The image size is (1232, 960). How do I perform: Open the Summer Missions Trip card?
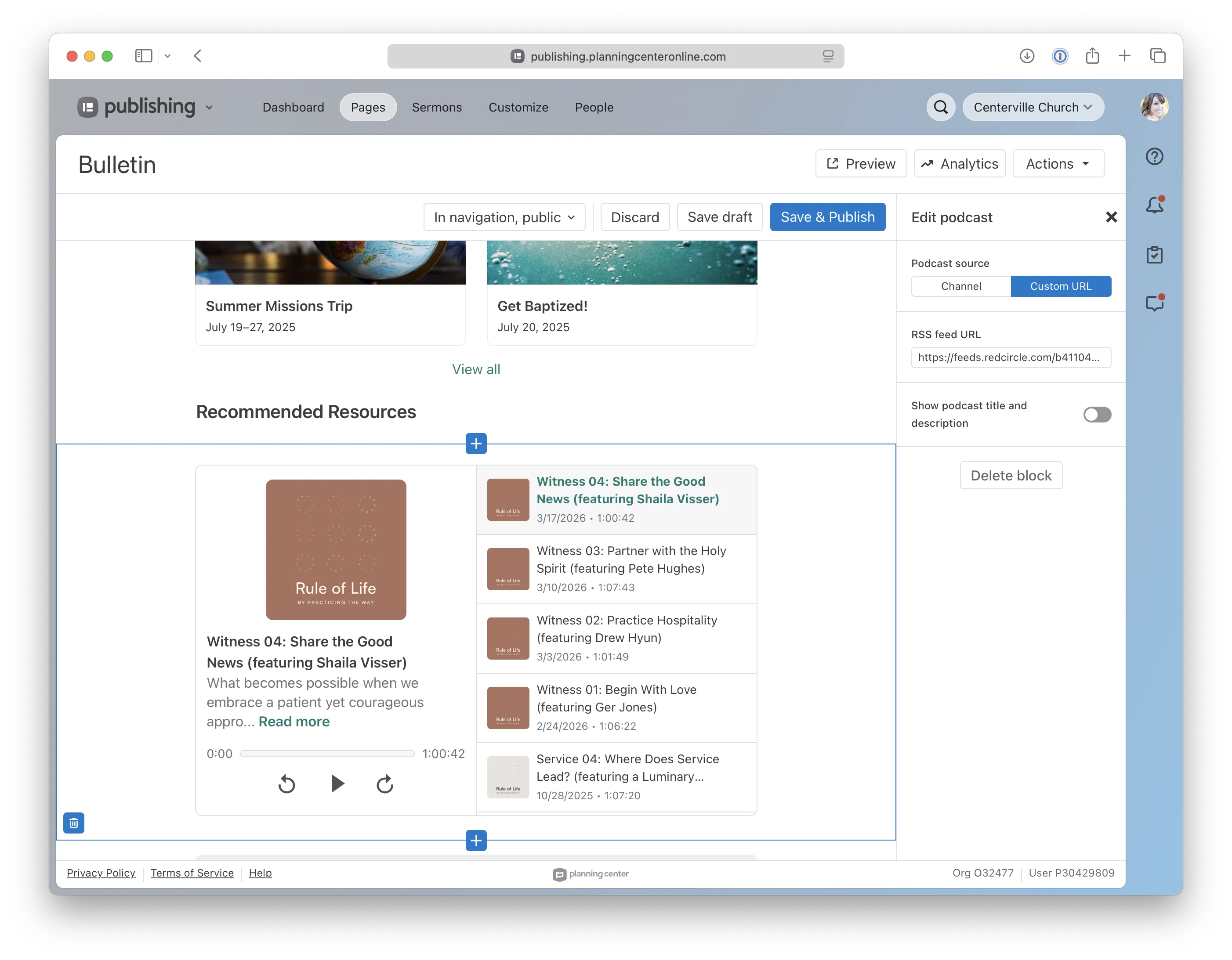[x=330, y=292]
